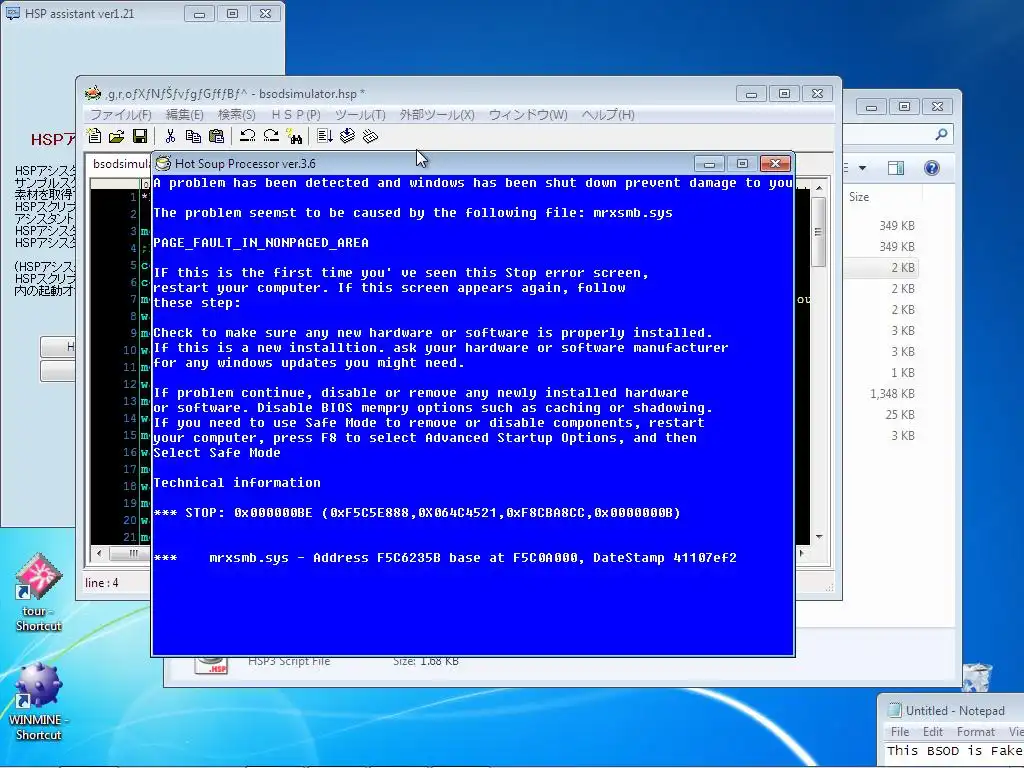Click the Redo arrow icon

coord(270,136)
